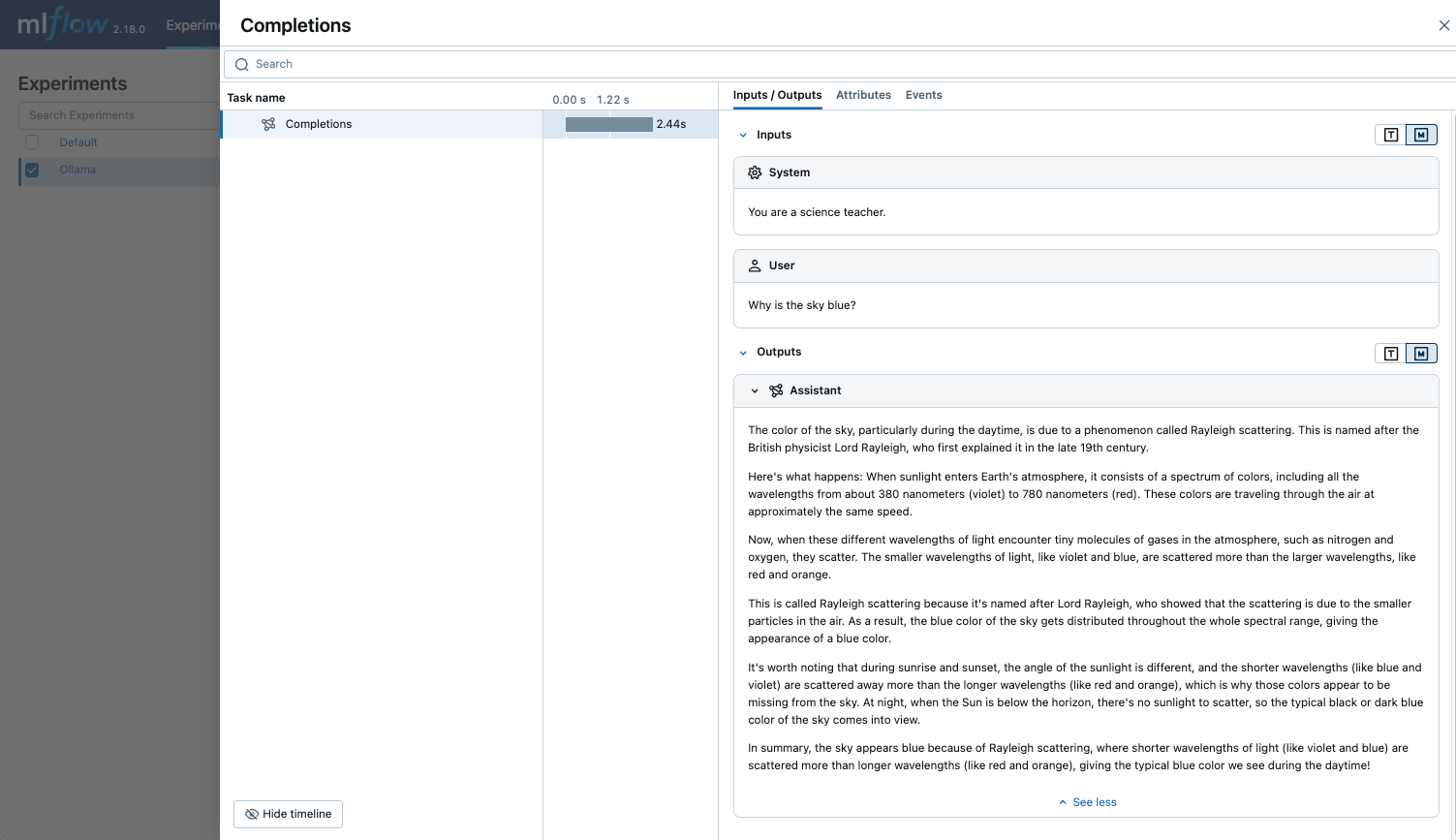Switch Outputs section to raw text rendering
Viewport: 1456px width, 840px height.
tap(1392, 353)
